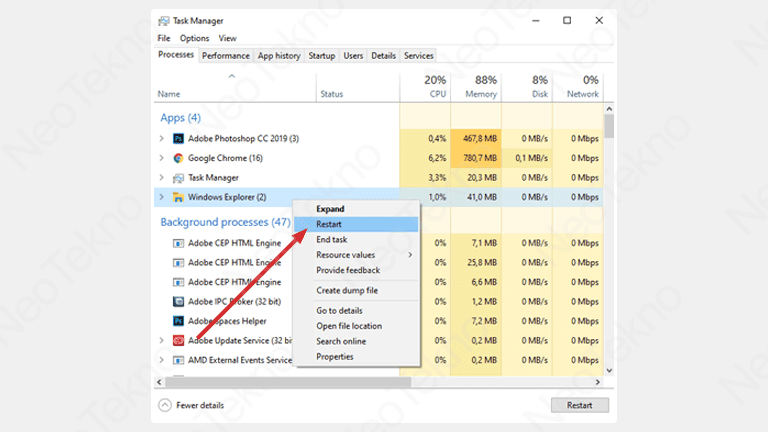
Task: Click the first Adobe CEP HTML Engine icon
Action: (x=178, y=243)
